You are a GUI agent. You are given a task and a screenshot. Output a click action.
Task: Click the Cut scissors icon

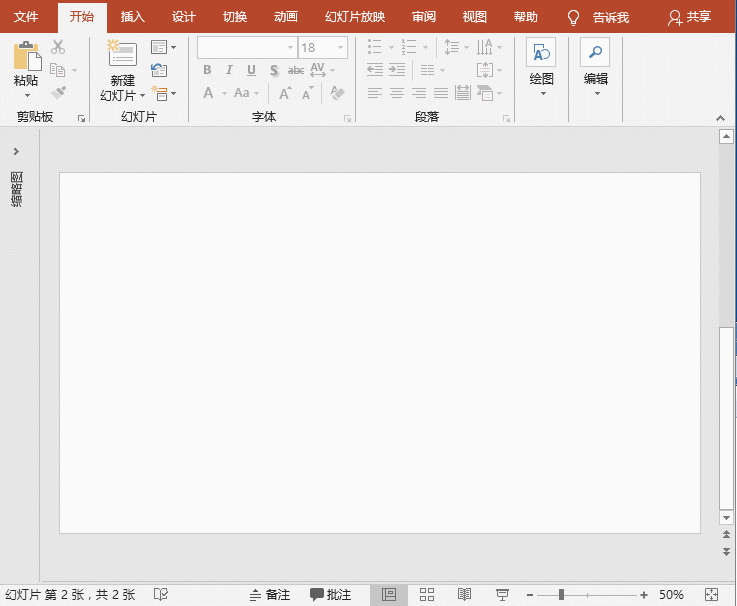[58, 47]
